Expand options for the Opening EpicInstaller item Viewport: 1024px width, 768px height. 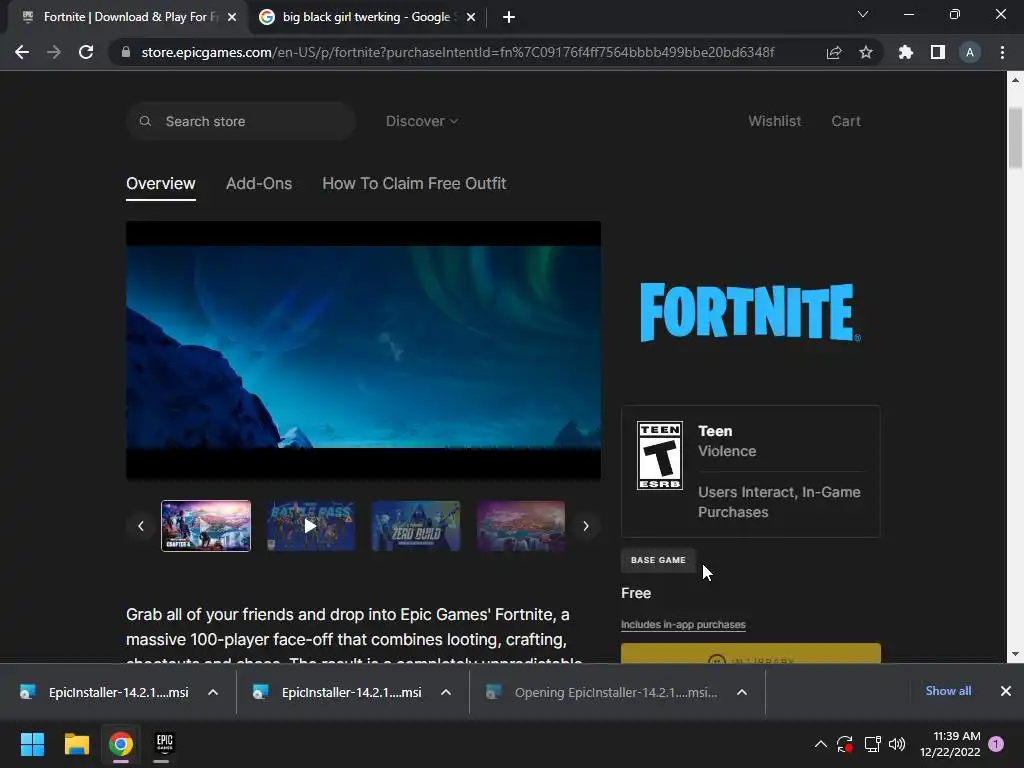click(742, 692)
